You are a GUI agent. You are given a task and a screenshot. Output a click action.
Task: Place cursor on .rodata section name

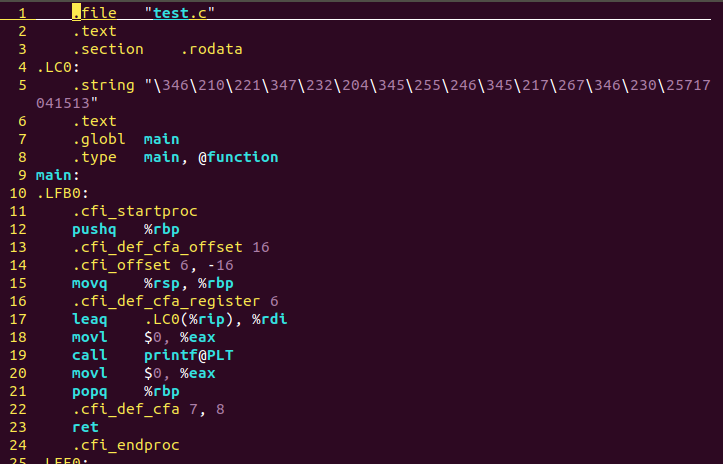point(212,49)
